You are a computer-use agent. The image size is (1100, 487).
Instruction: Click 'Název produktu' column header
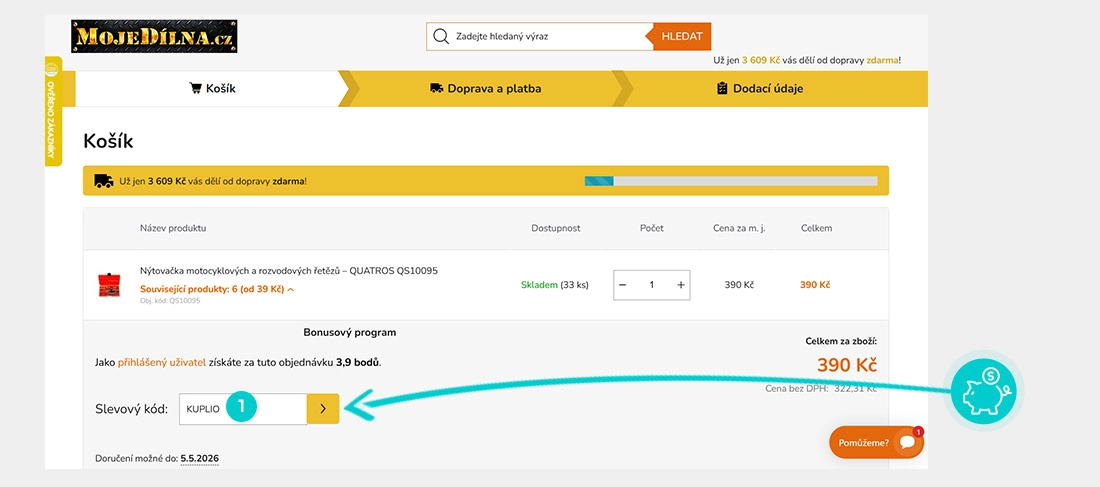[173, 228]
